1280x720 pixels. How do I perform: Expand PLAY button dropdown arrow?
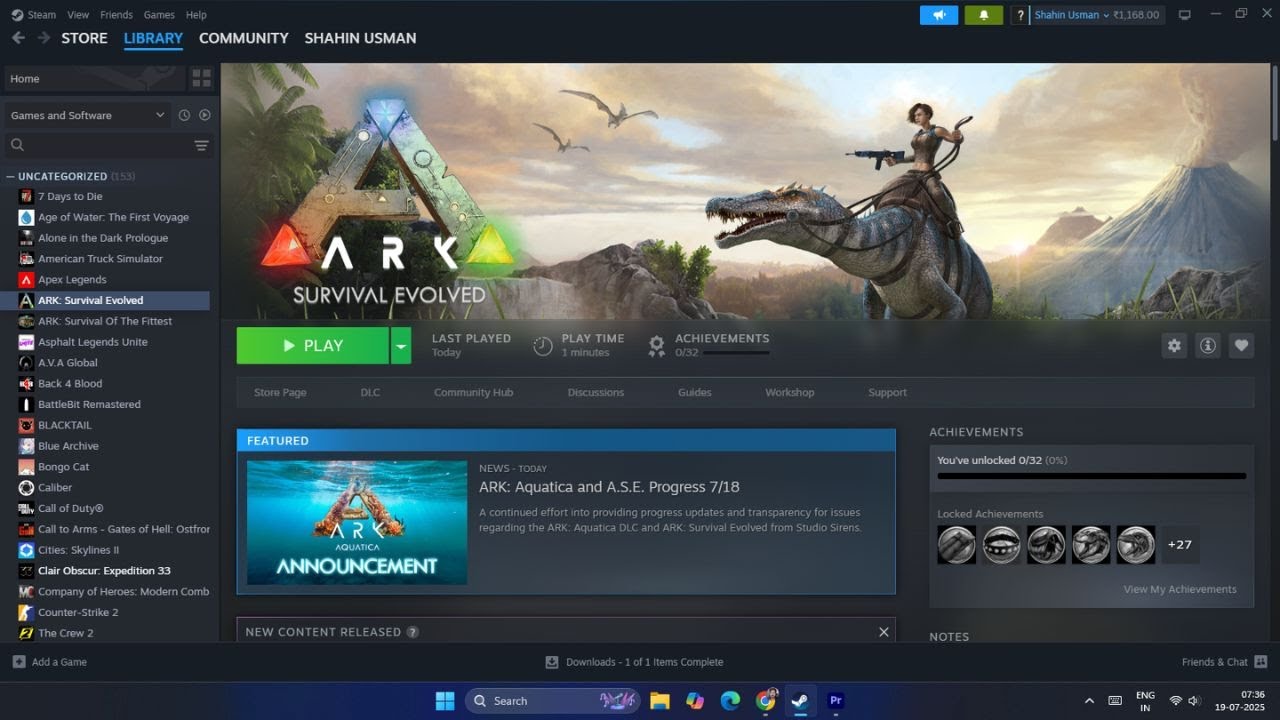401,345
